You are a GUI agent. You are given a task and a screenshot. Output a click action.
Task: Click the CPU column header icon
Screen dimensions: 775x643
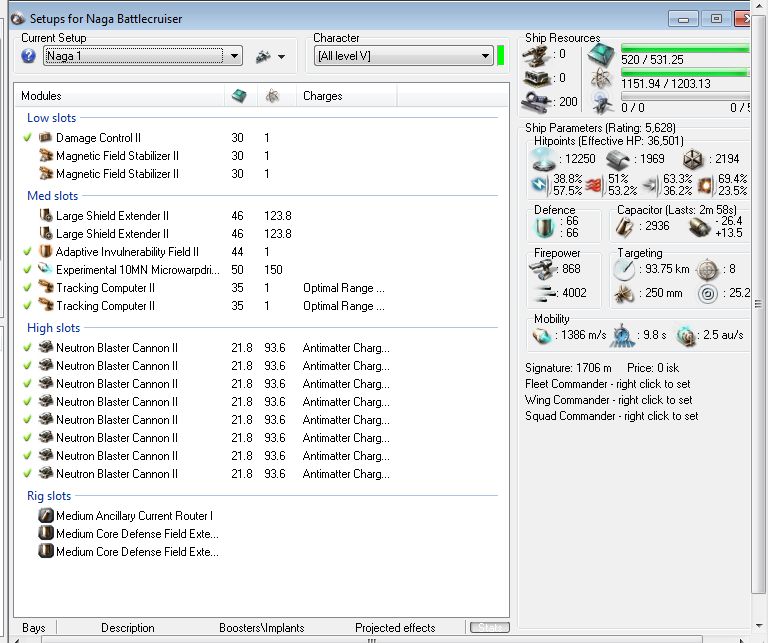[x=239, y=95]
